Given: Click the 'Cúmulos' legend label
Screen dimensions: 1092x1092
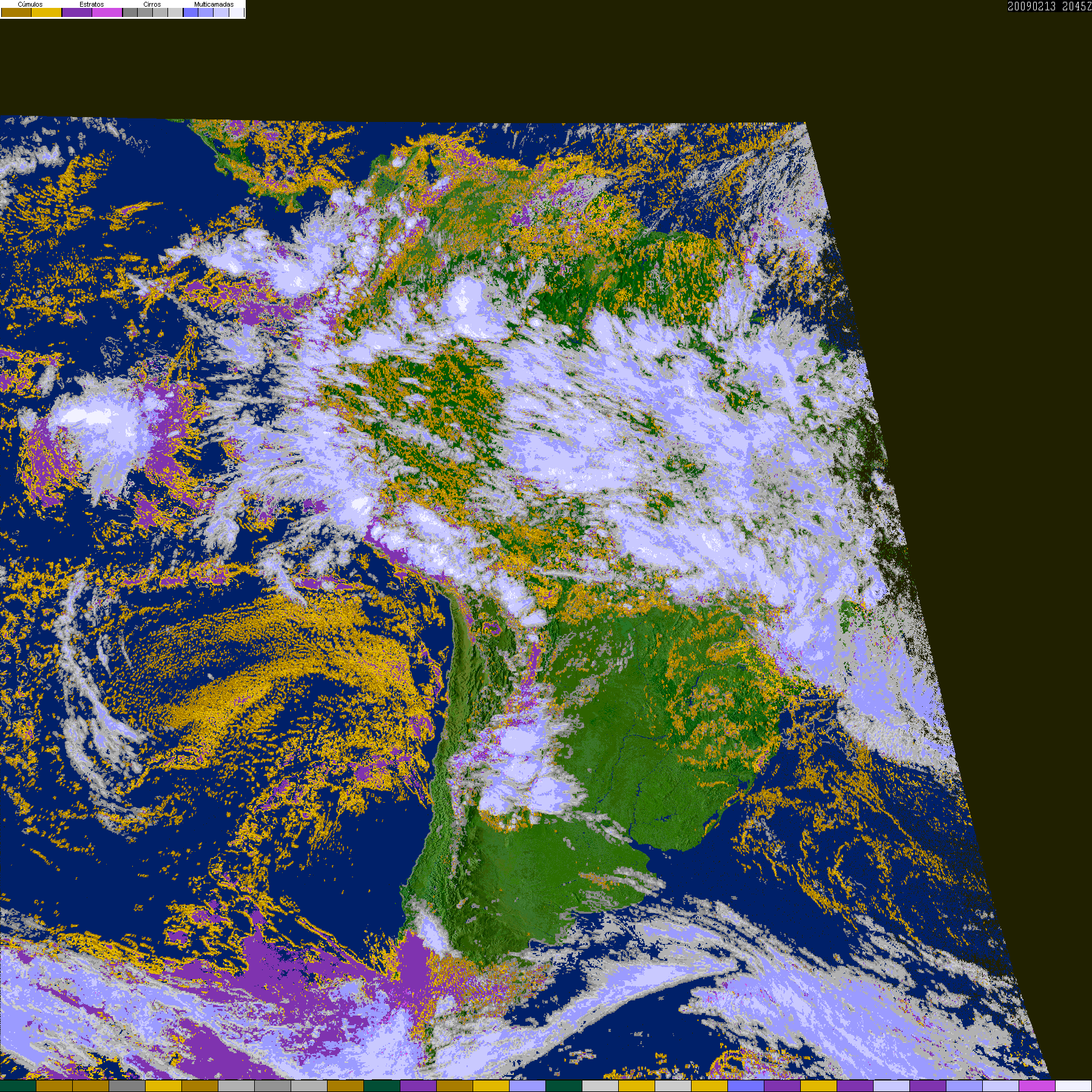Looking at the screenshot, I should (30, 4).
